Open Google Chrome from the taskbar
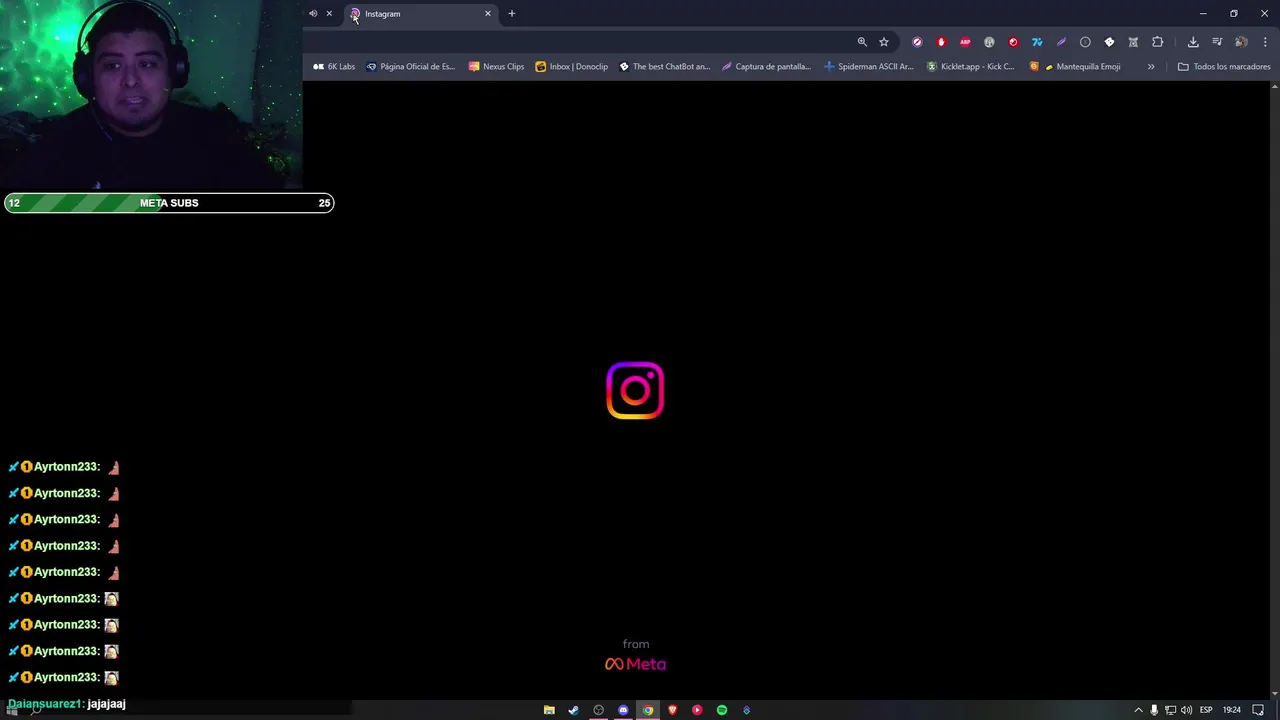Viewport: 1280px width, 720px height. click(648, 710)
